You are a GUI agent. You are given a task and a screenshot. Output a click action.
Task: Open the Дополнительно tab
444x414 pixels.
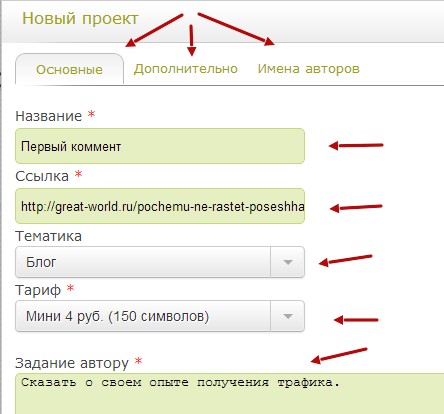click(186, 69)
